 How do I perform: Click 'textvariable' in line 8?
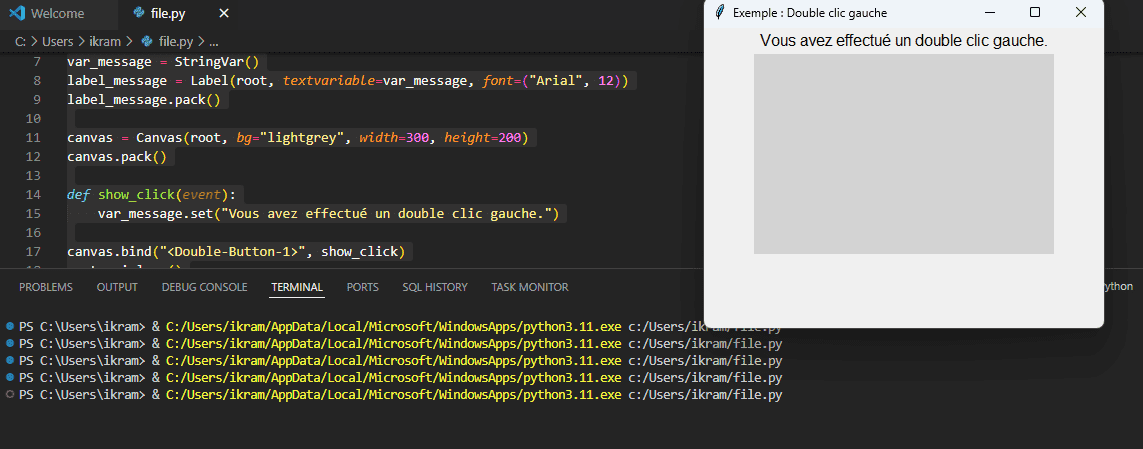329,80
